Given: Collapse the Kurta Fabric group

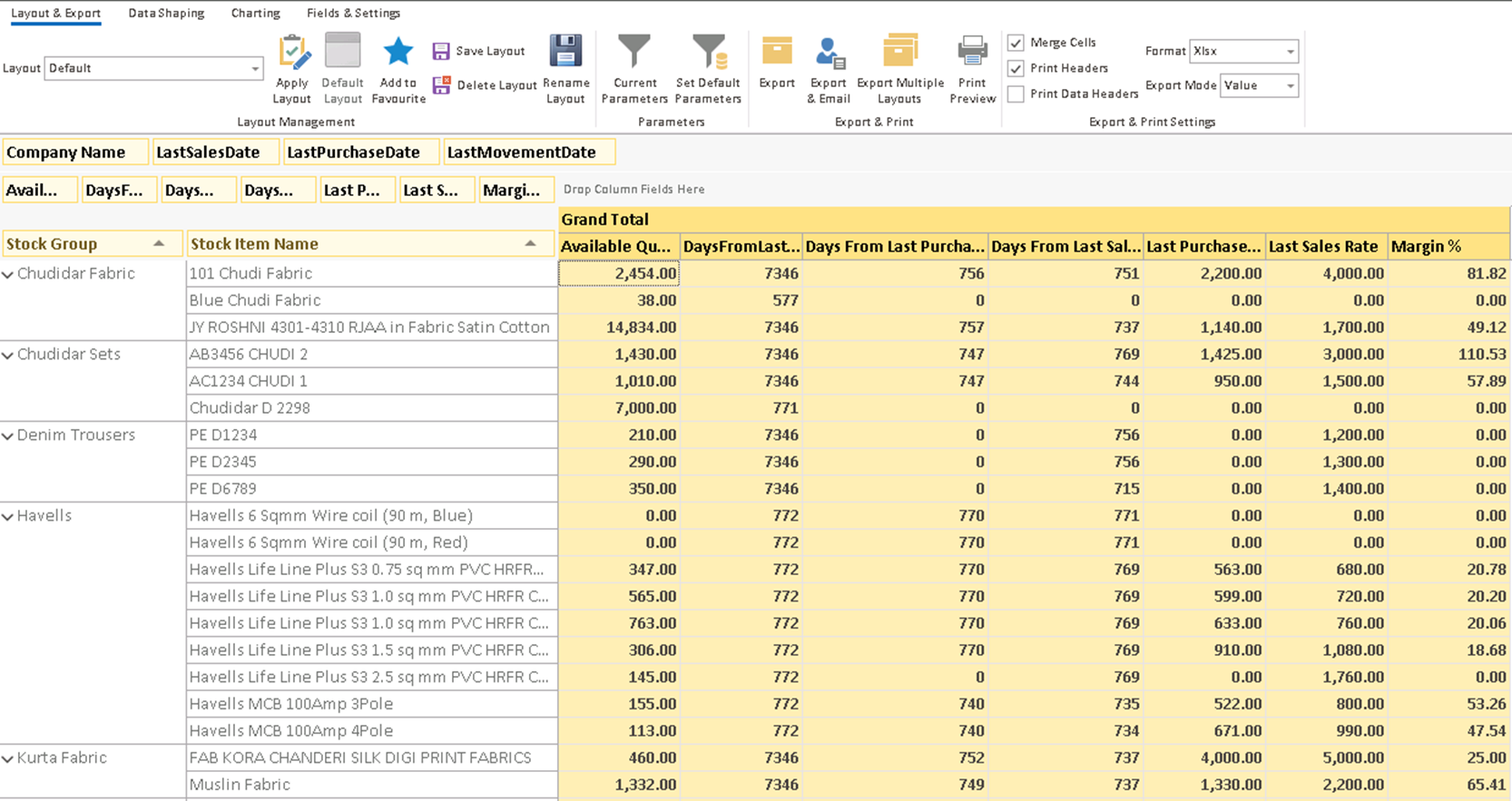Looking at the screenshot, I should (x=8, y=758).
